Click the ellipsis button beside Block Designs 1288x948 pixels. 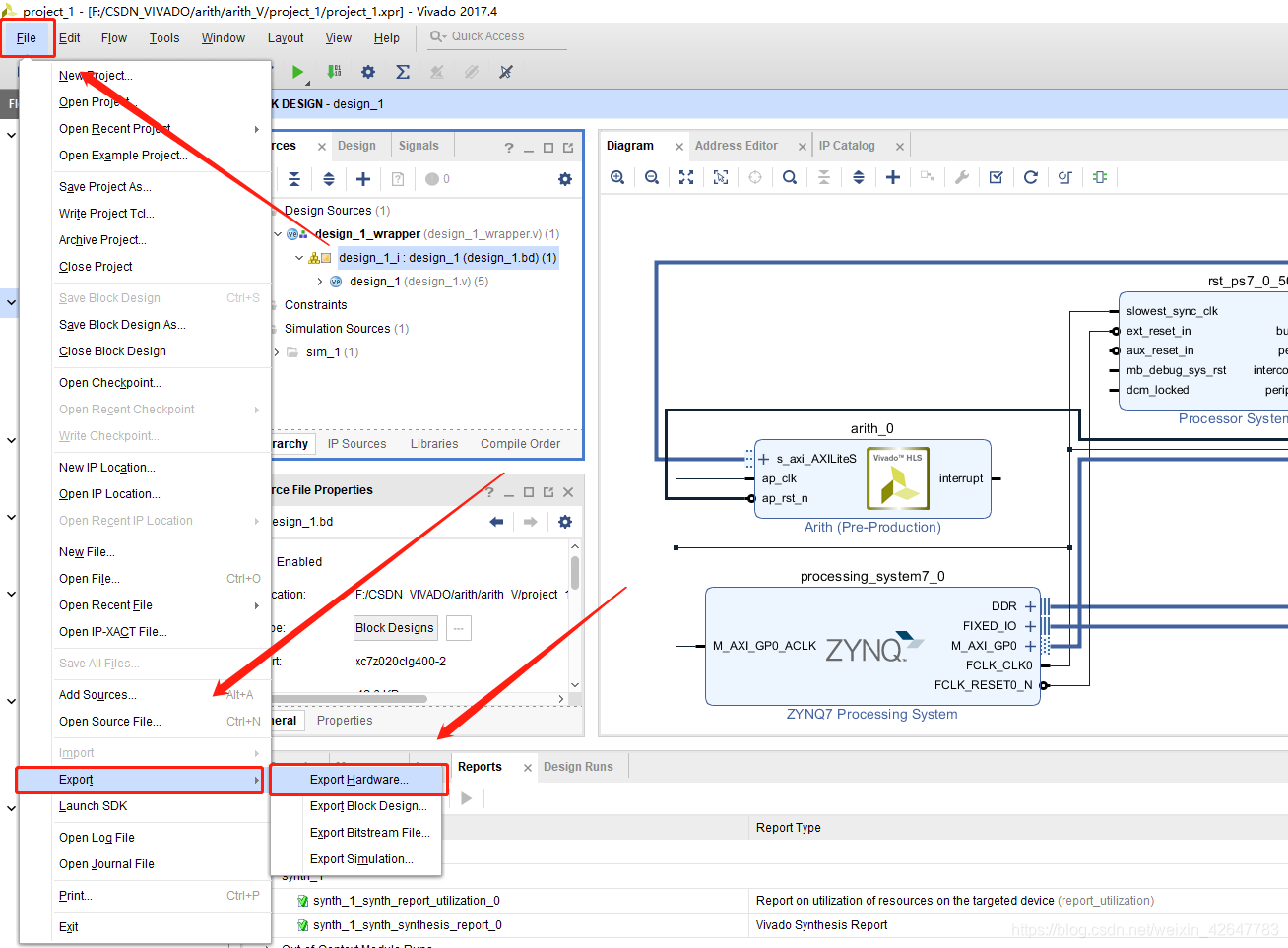[x=459, y=628]
